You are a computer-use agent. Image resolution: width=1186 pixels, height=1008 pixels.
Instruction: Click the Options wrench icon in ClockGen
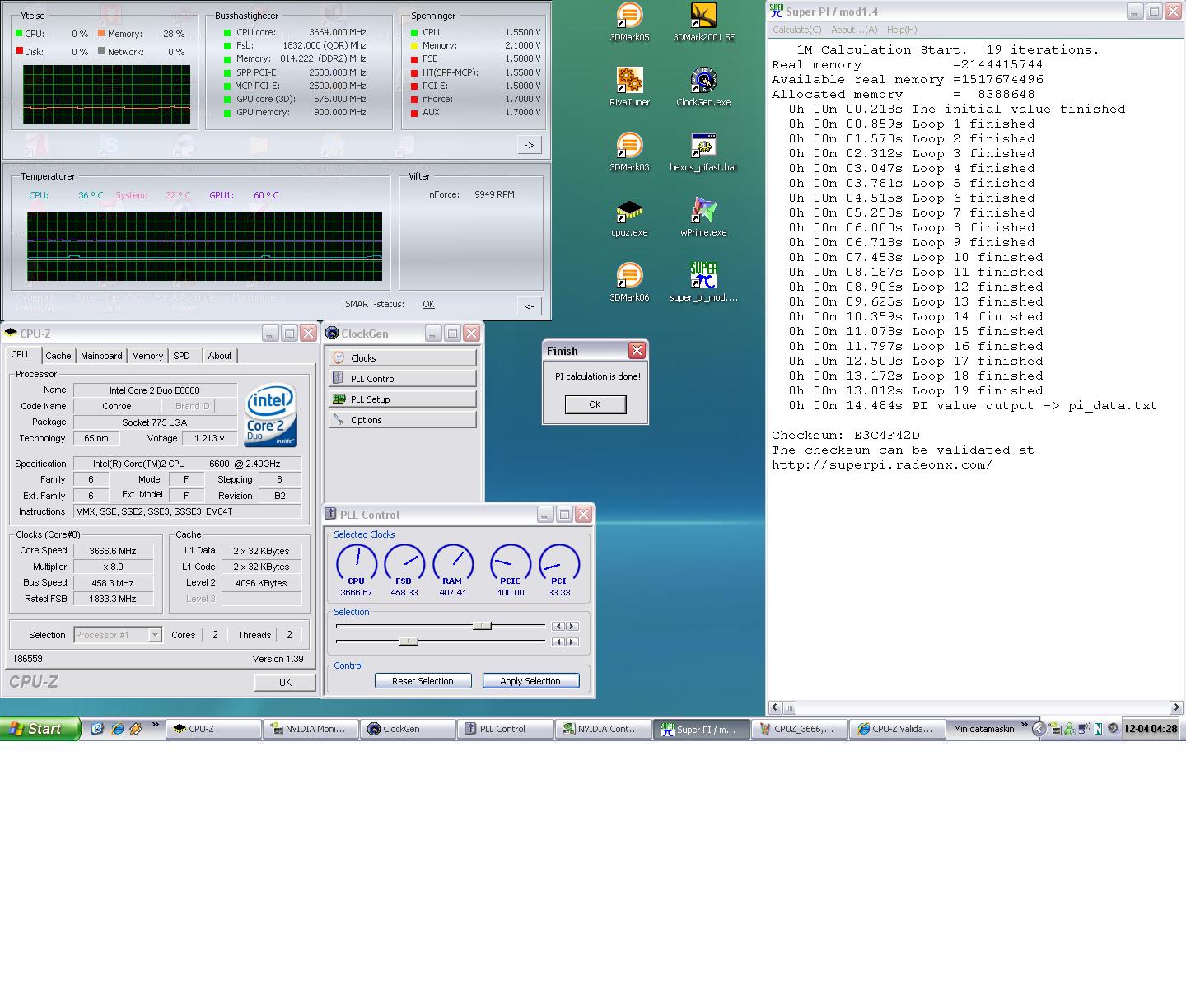click(339, 419)
